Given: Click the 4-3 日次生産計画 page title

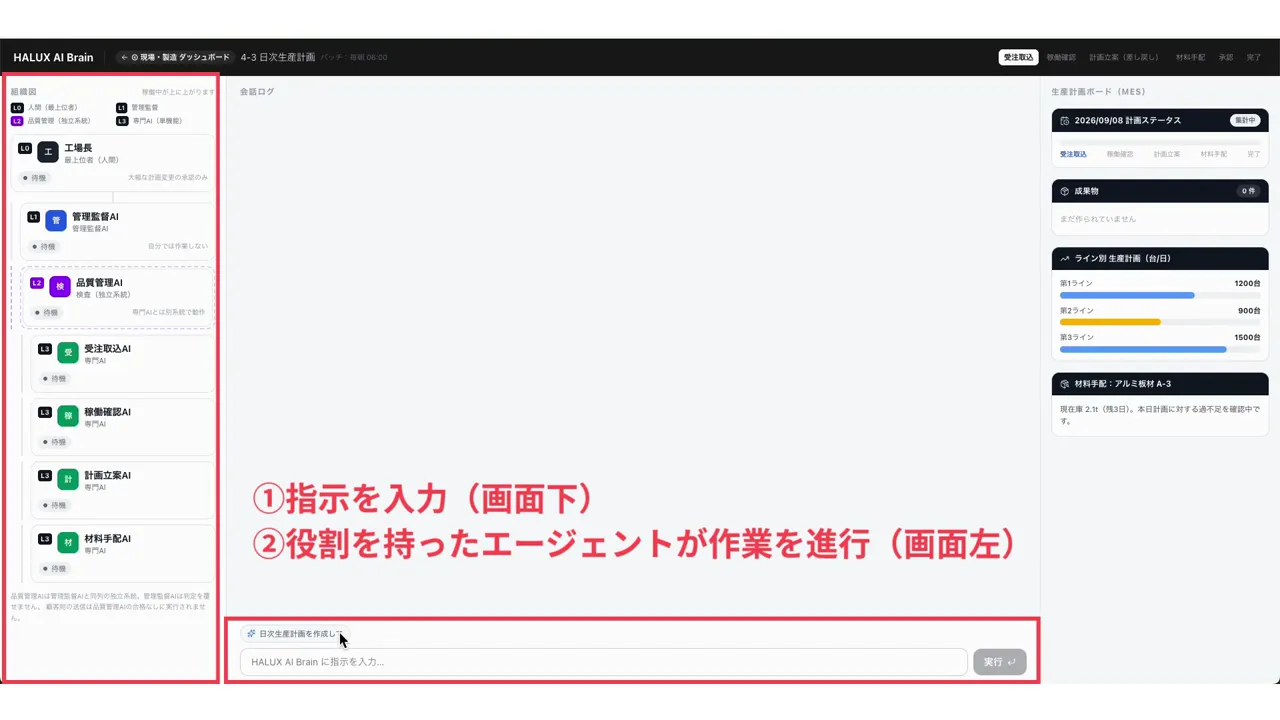Looking at the screenshot, I should click(278, 58).
